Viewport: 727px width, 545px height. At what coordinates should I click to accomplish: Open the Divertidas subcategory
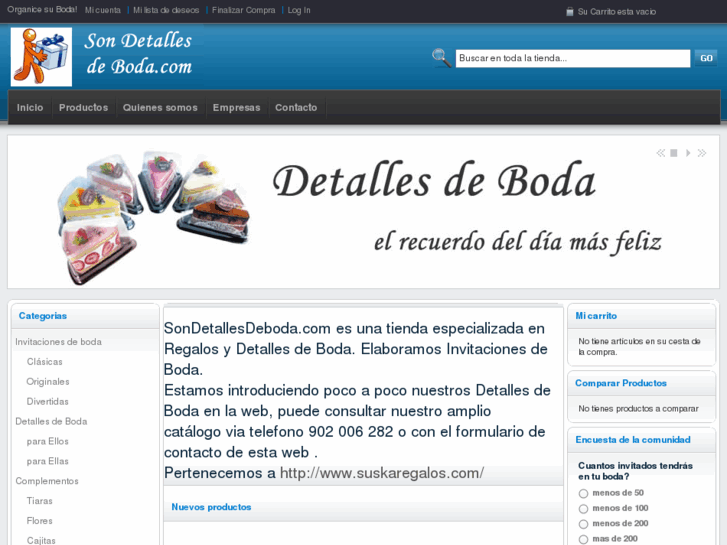47,402
